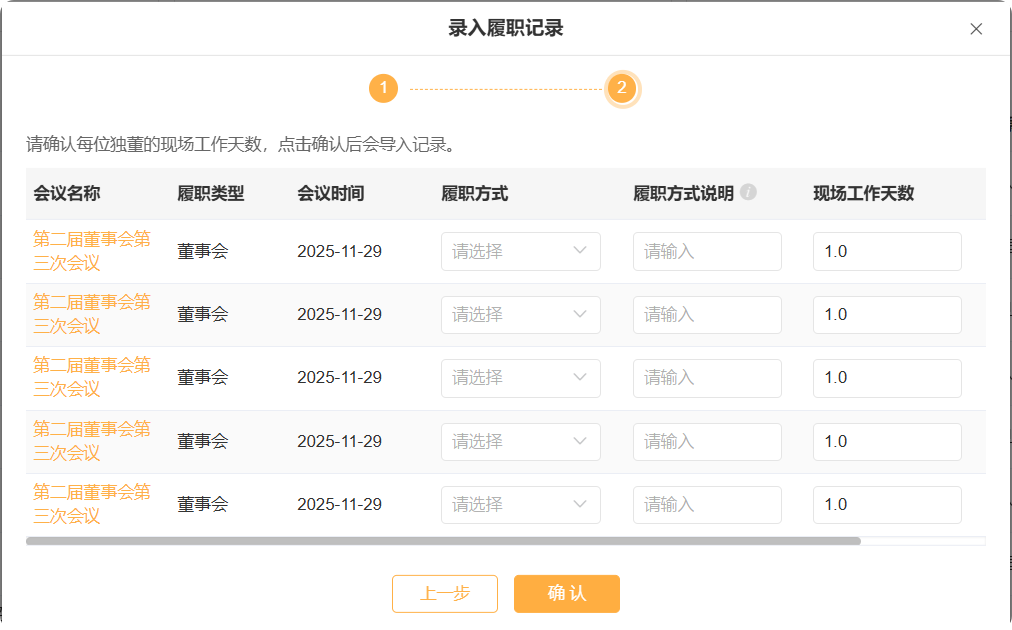The height and width of the screenshot is (630, 1012).
Task: Open the 履职方式 dropdown in fourth row
Action: click(520, 441)
